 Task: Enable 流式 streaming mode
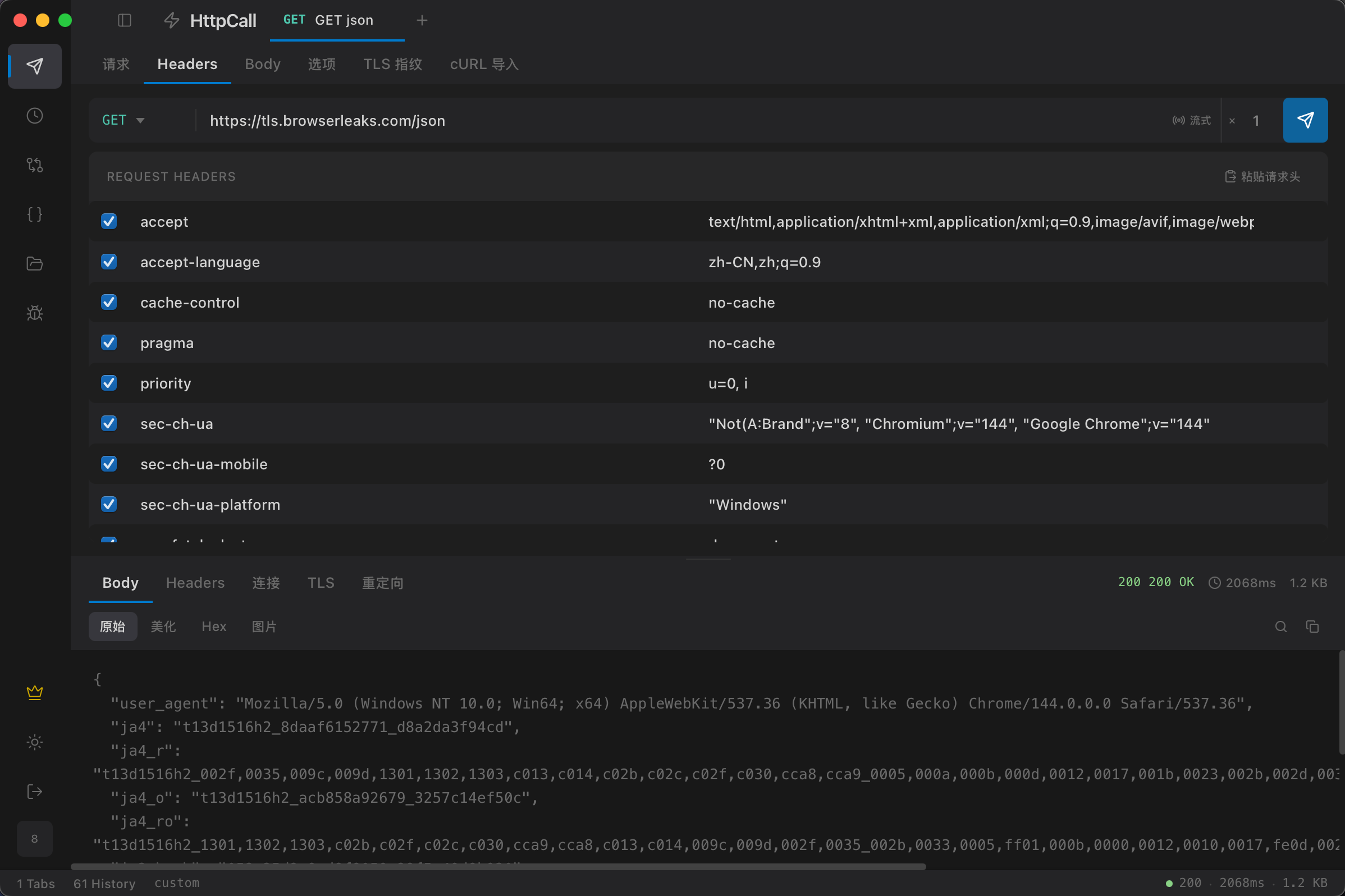tap(1190, 120)
